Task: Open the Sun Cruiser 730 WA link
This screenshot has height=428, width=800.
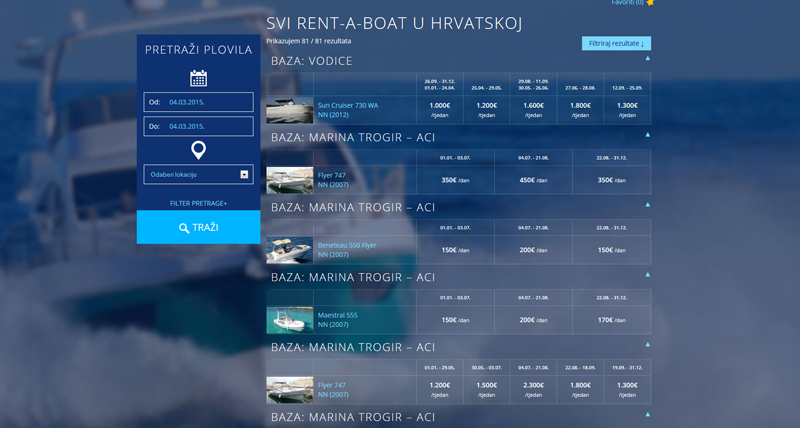Action: click(x=348, y=106)
